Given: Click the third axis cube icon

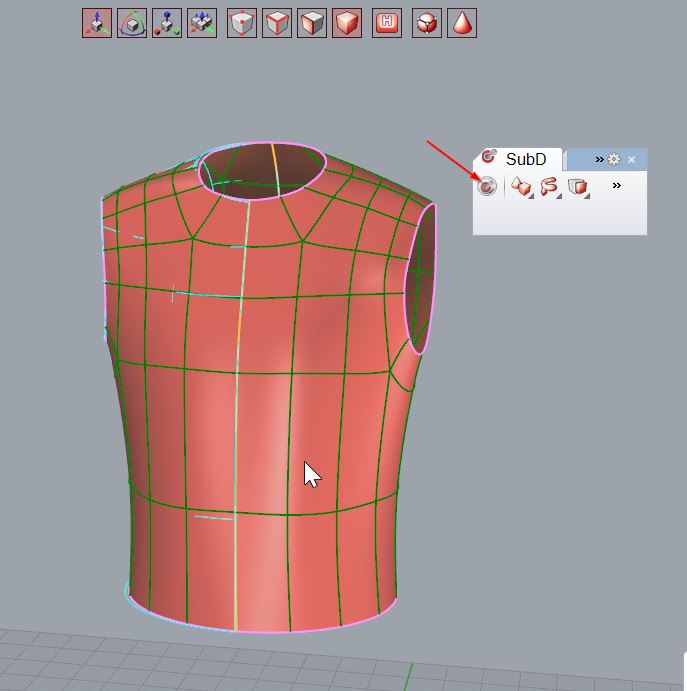Looking at the screenshot, I should [167, 23].
